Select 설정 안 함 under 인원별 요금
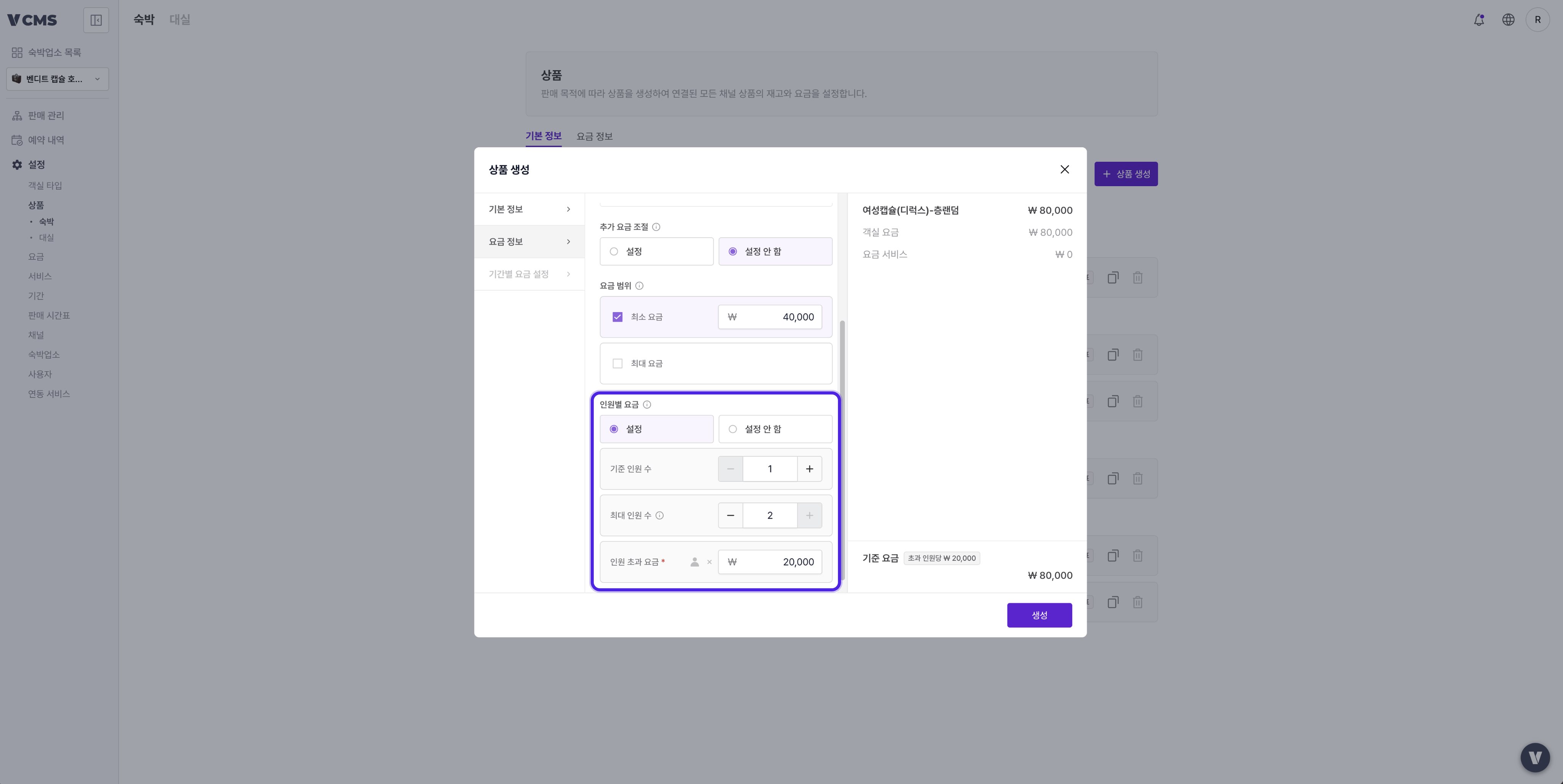Screen dimensions: 1563x784 point(775,429)
